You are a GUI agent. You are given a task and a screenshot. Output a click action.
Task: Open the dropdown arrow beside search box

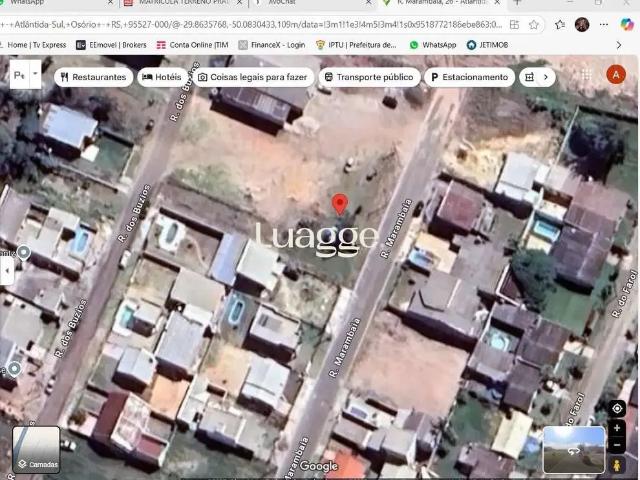click(36, 75)
